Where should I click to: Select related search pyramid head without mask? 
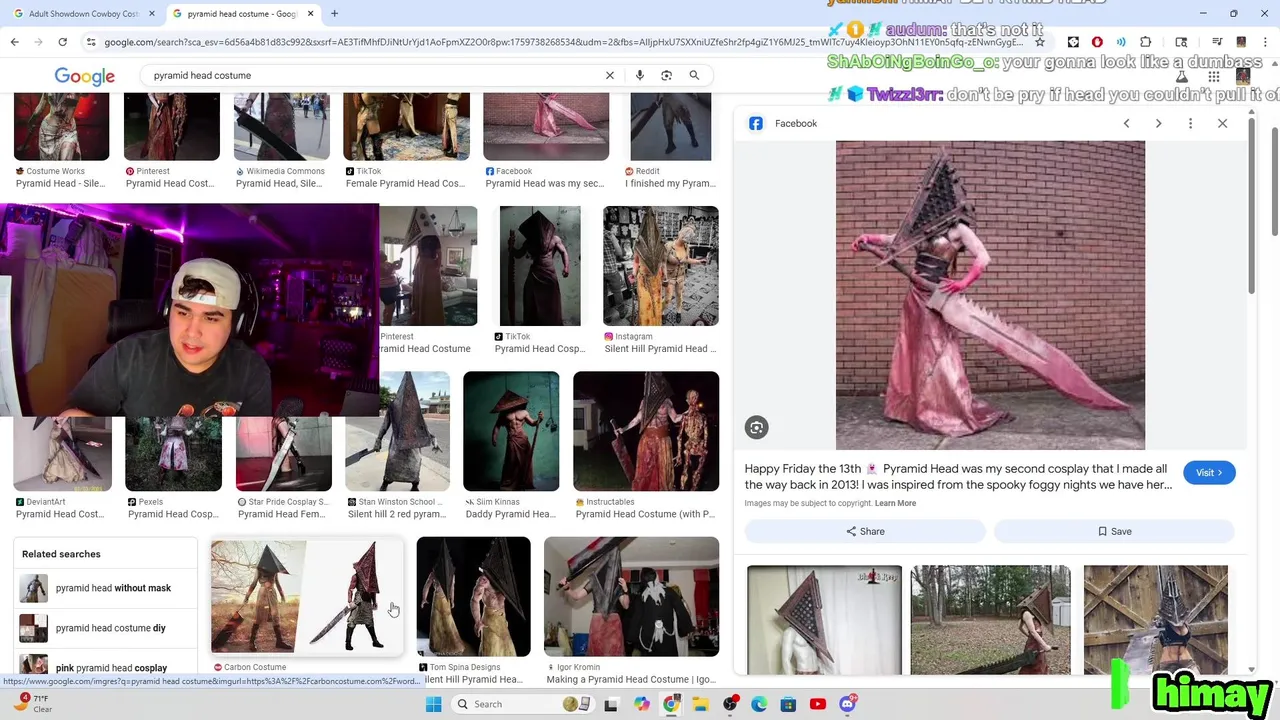click(x=105, y=588)
